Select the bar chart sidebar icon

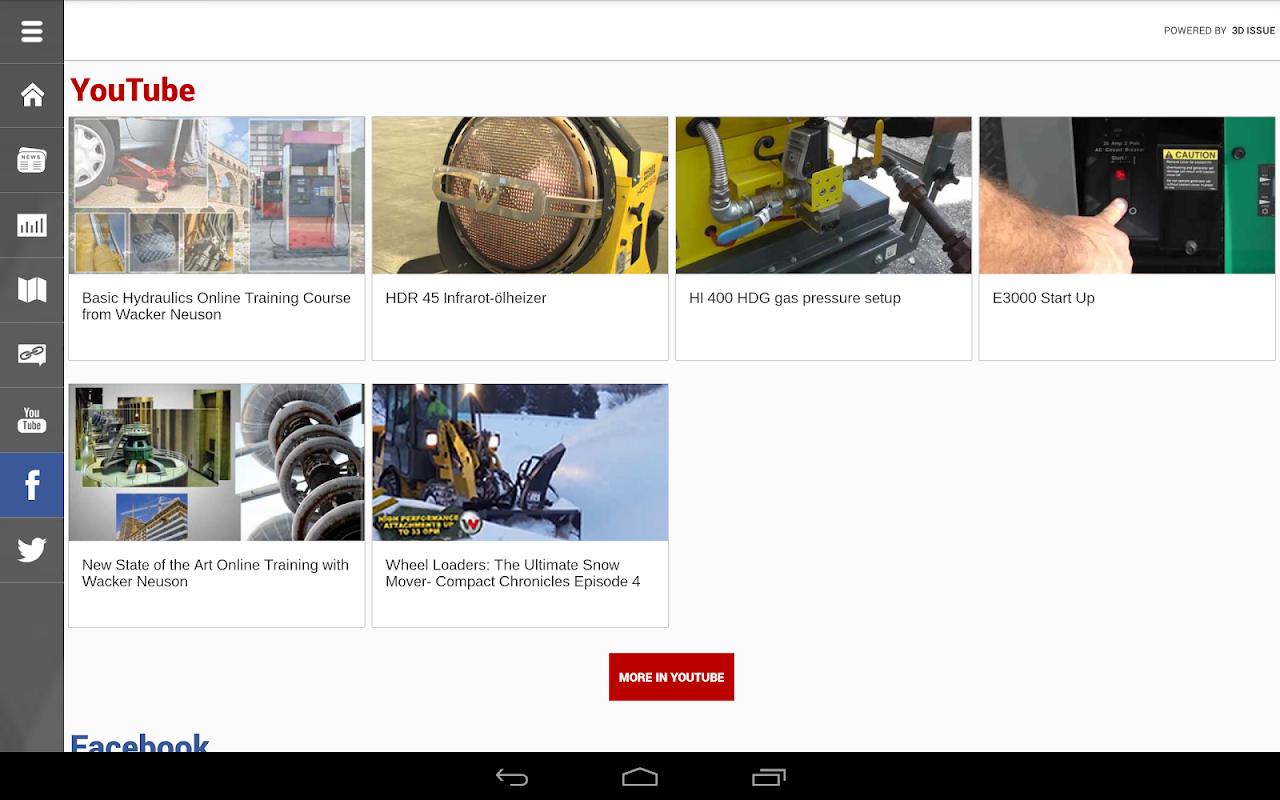(32, 225)
